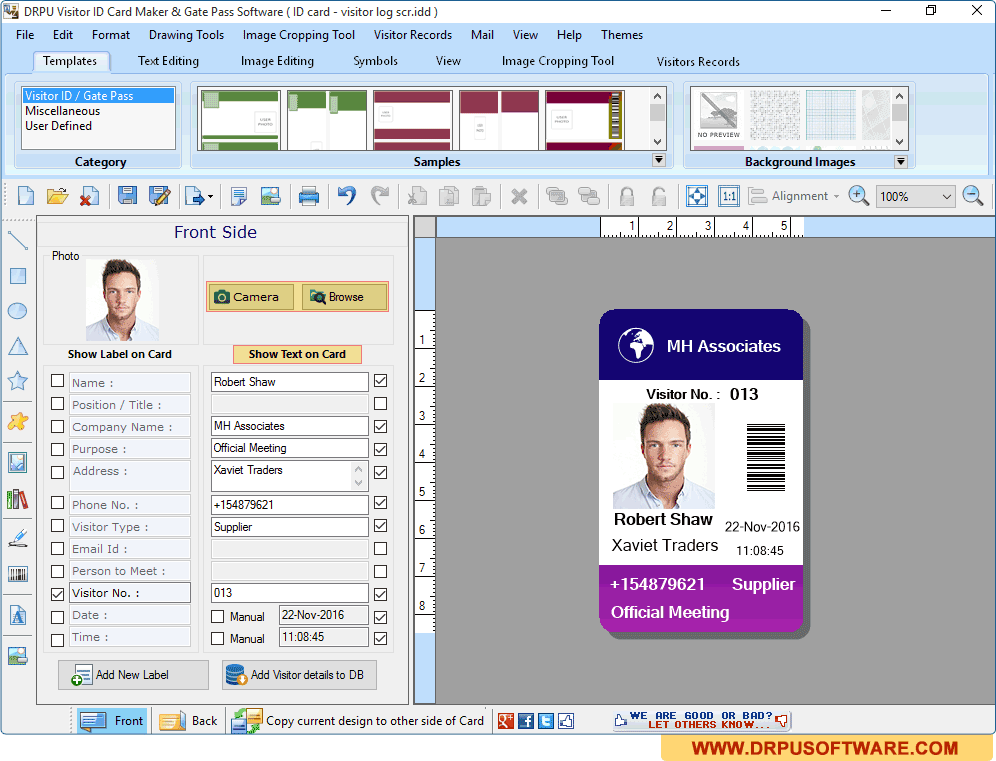Click the Undo arrow icon

tap(347, 196)
